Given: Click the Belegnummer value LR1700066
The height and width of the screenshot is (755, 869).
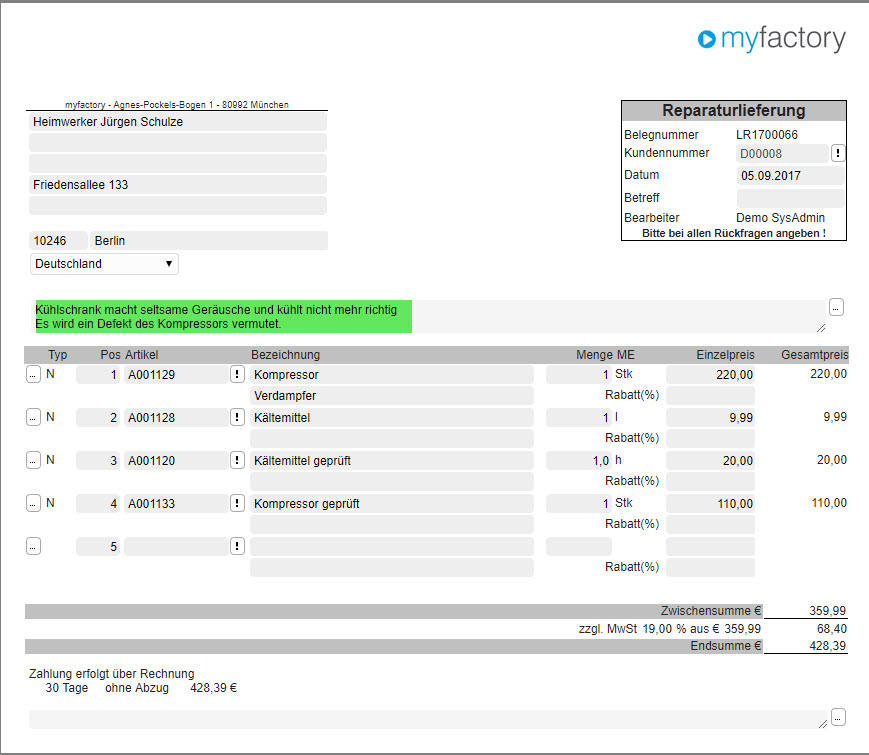Looking at the screenshot, I should coord(766,135).
